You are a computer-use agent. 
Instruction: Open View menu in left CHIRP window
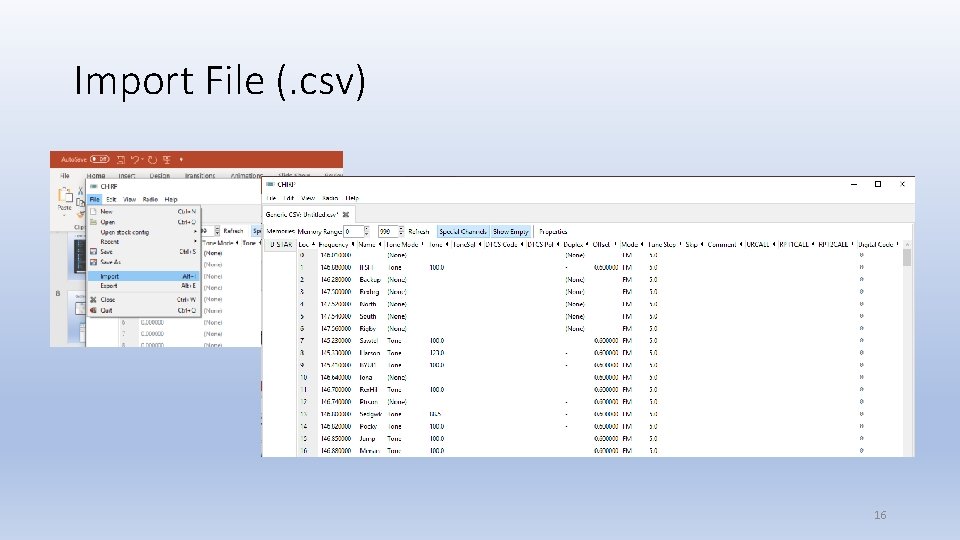click(x=129, y=199)
